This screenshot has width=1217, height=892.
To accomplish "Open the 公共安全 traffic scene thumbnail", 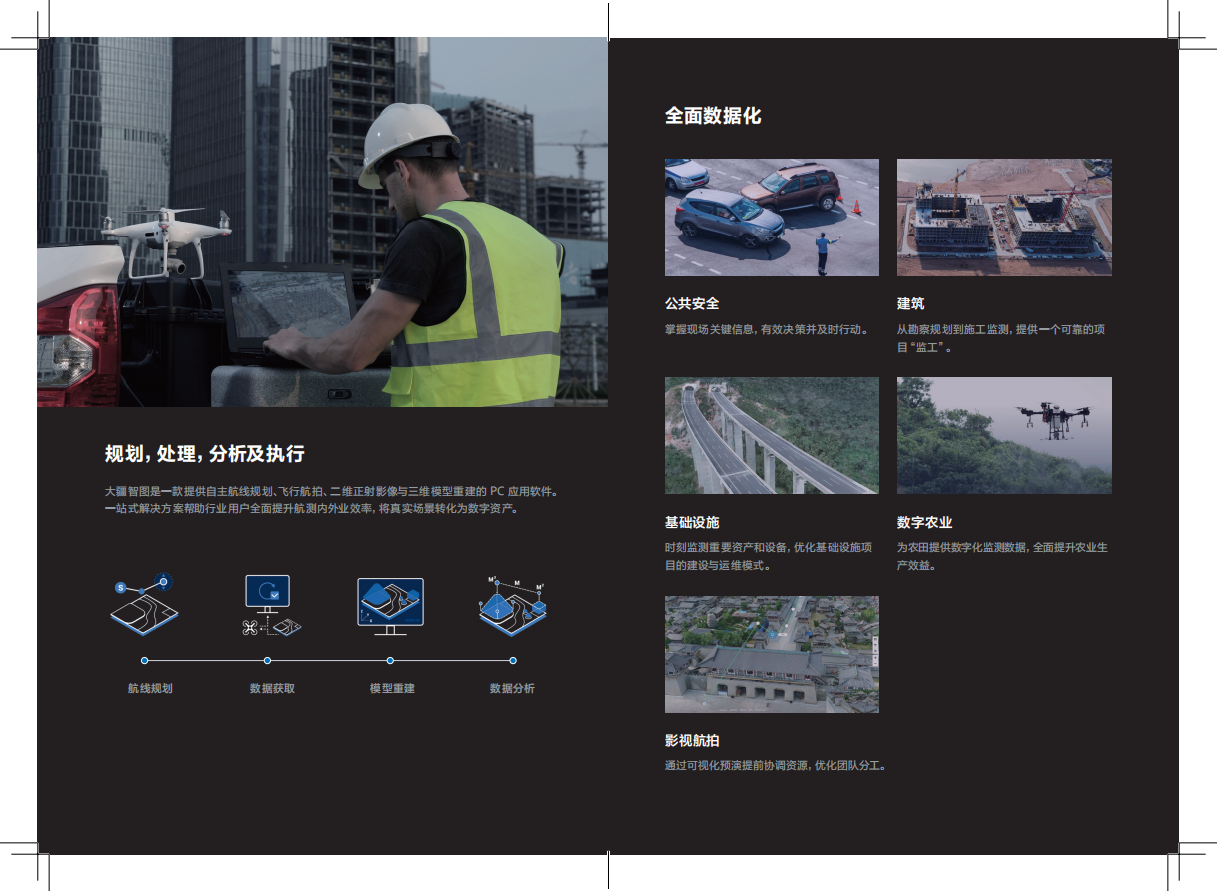I will 771,217.
